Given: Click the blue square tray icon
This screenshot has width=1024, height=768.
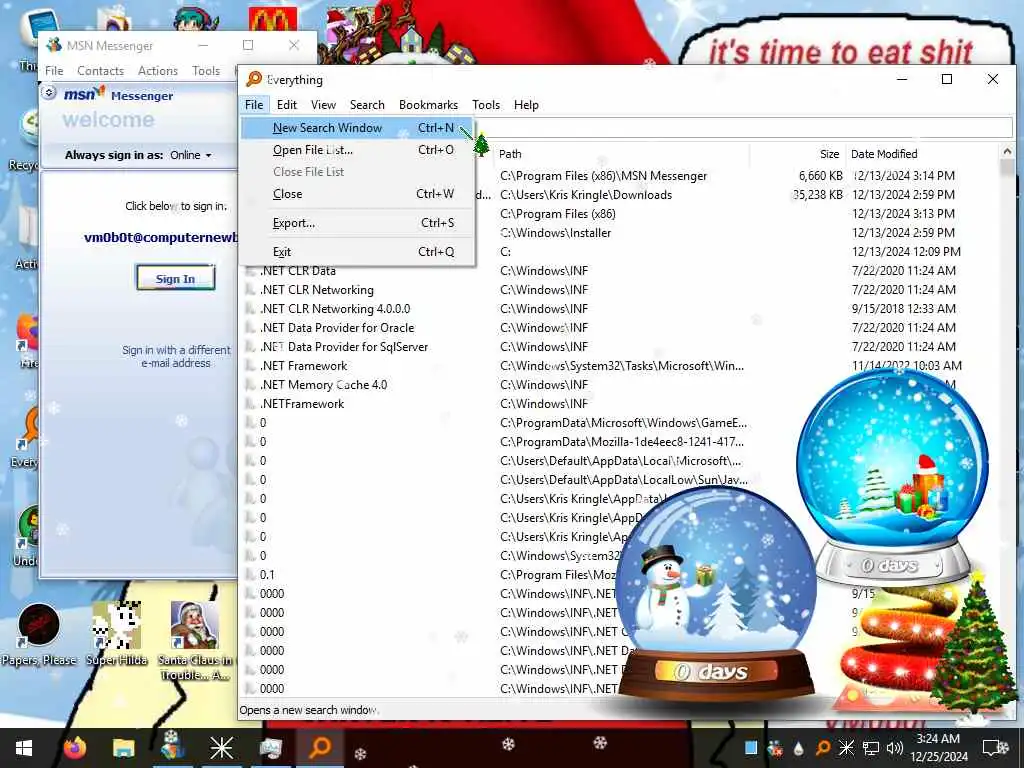Looking at the screenshot, I should click(x=751, y=748).
